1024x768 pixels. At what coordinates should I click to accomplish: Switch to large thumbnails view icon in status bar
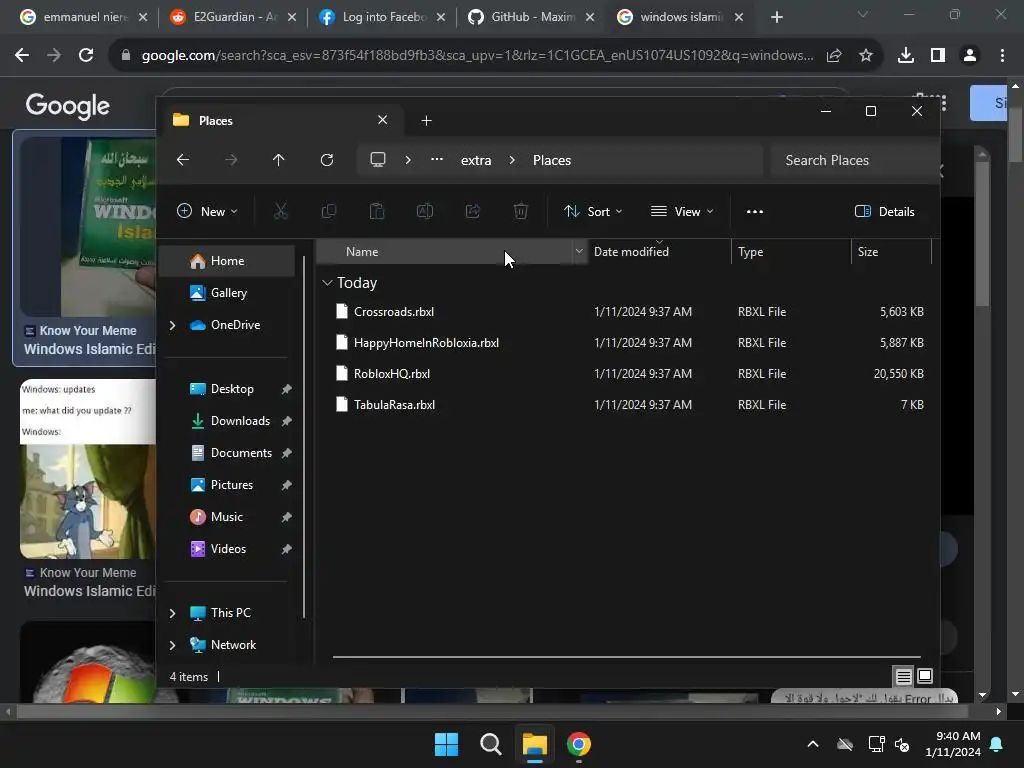(x=925, y=677)
